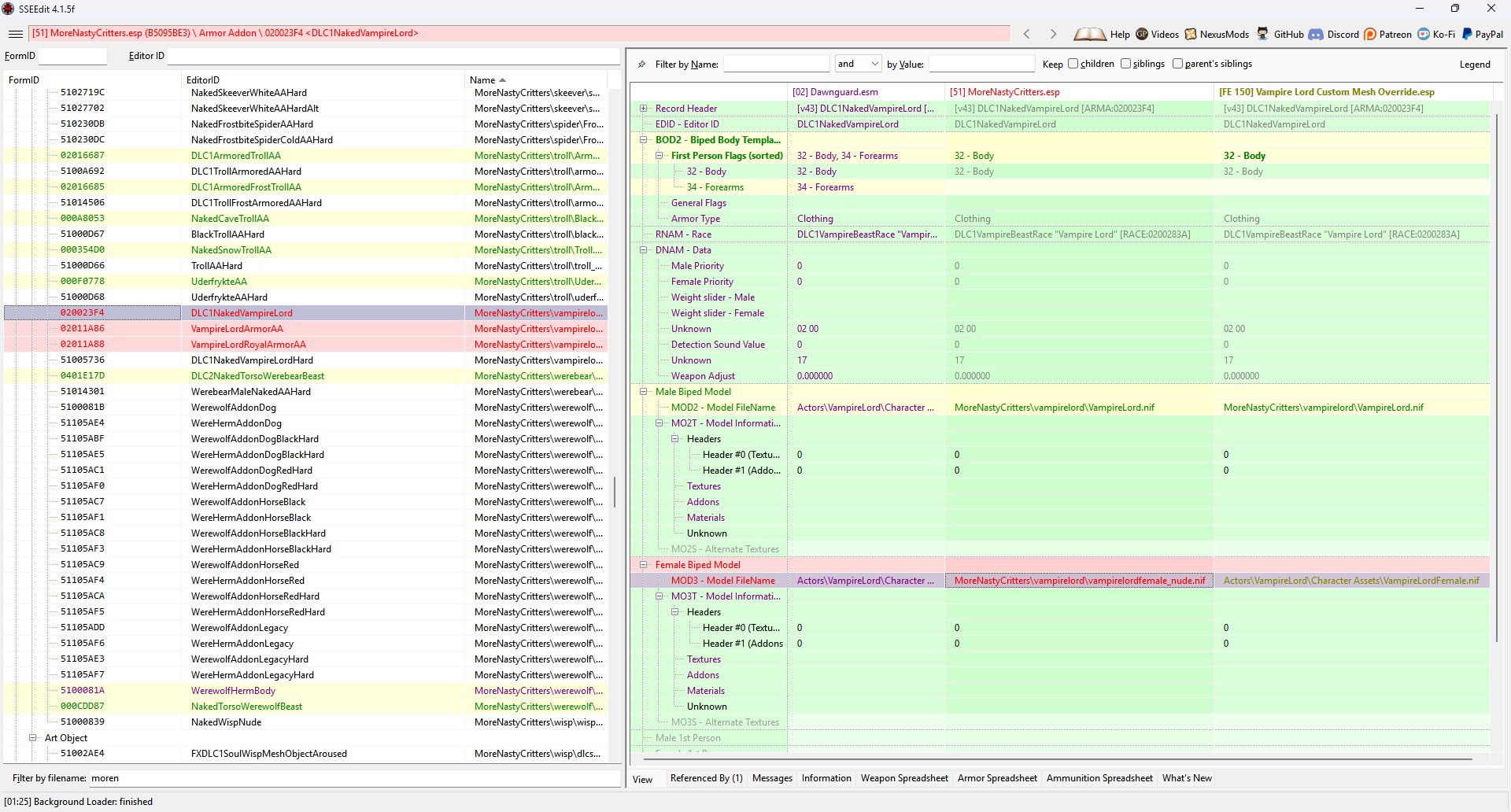Enable the siblings checkbox
1511x812 pixels.
[1125, 64]
